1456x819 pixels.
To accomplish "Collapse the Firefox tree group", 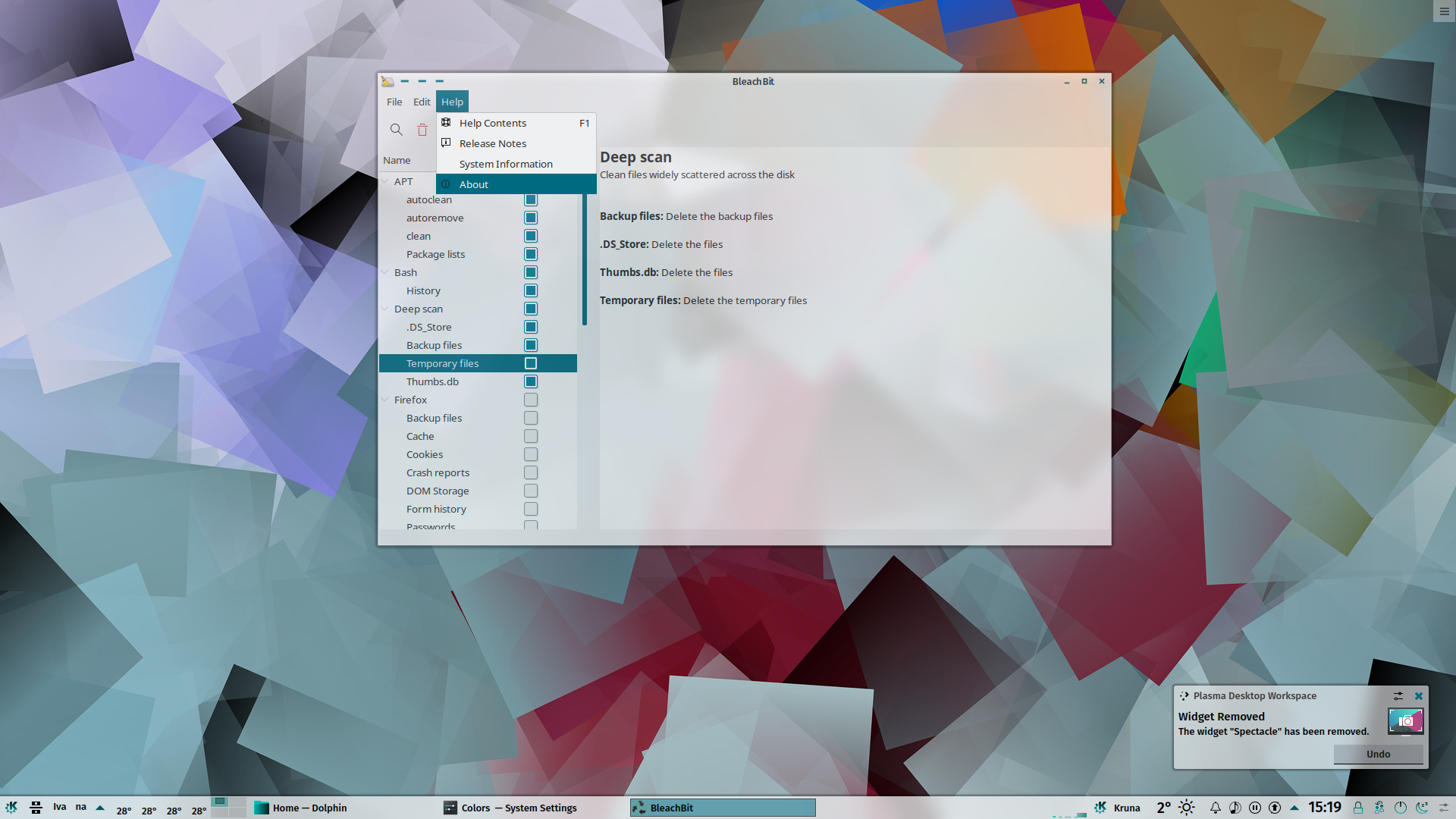I will pyautogui.click(x=385, y=400).
